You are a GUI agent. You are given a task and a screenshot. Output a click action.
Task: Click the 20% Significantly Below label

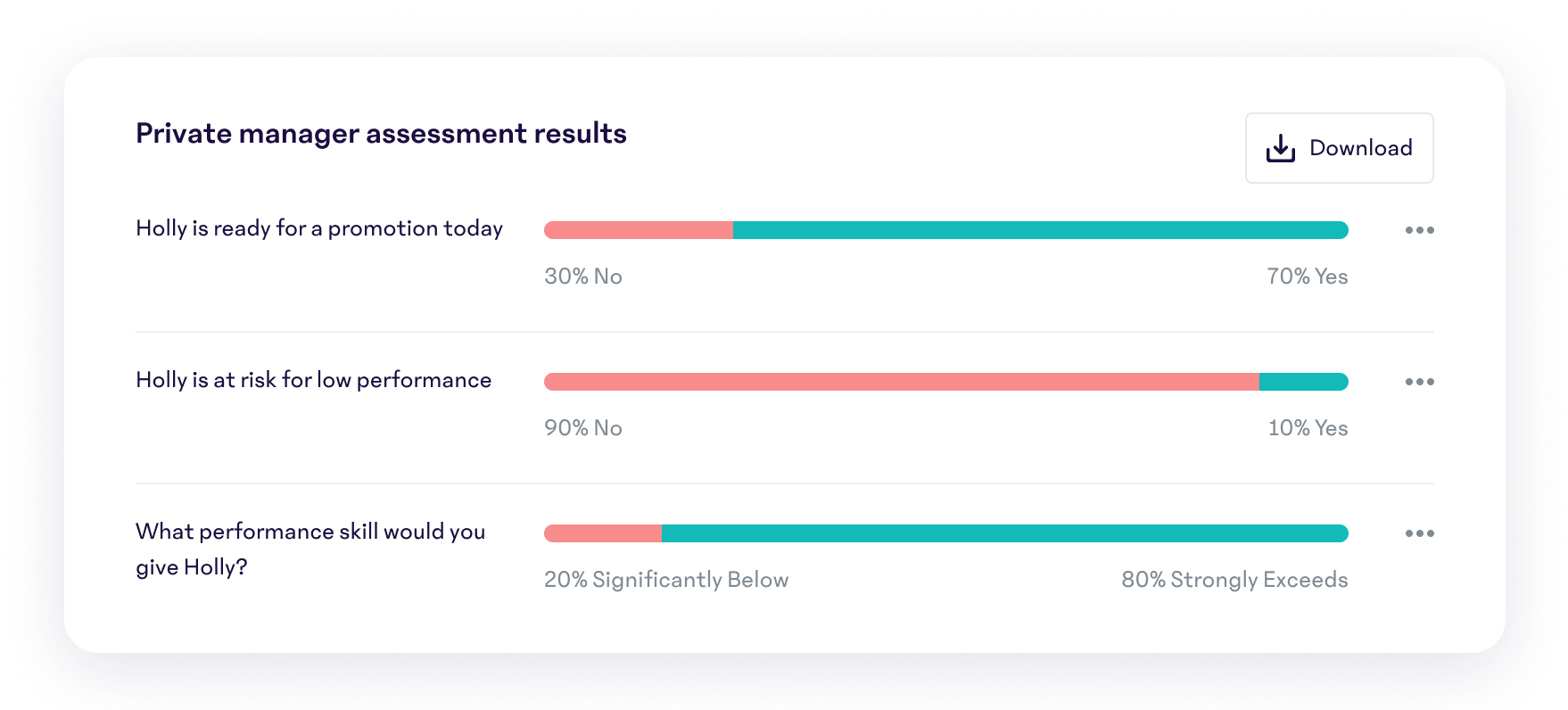pos(666,579)
